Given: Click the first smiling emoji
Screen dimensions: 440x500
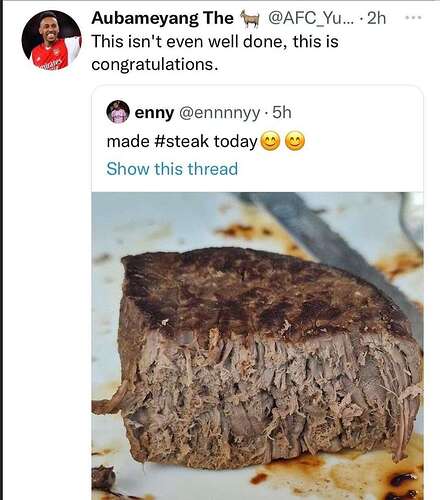Looking at the screenshot, I should [270, 141].
